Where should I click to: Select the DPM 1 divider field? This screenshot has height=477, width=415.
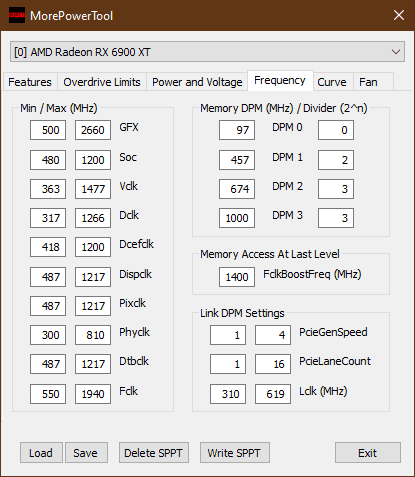tap(336, 160)
